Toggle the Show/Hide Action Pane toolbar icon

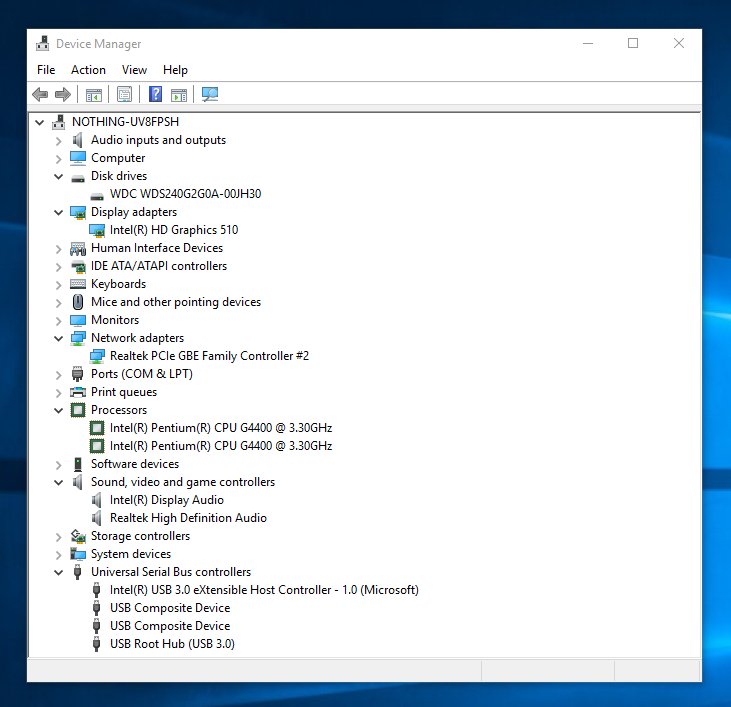tap(178, 94)
